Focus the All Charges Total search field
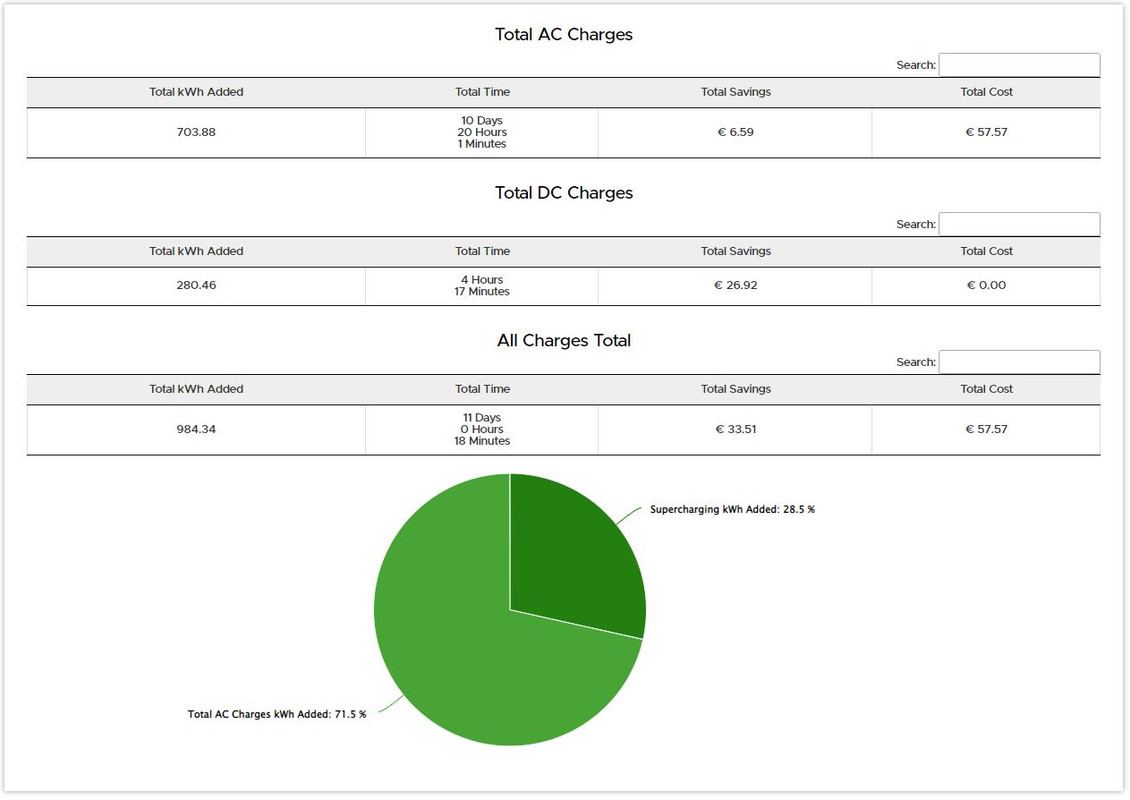Viewport: 1130px width, 800px height. click(x=1019, y=362)
